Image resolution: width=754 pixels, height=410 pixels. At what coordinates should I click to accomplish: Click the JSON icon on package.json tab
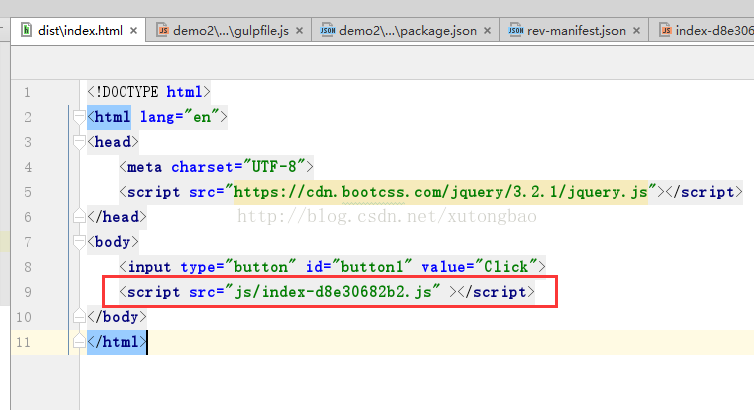click(x=328, y=30)
